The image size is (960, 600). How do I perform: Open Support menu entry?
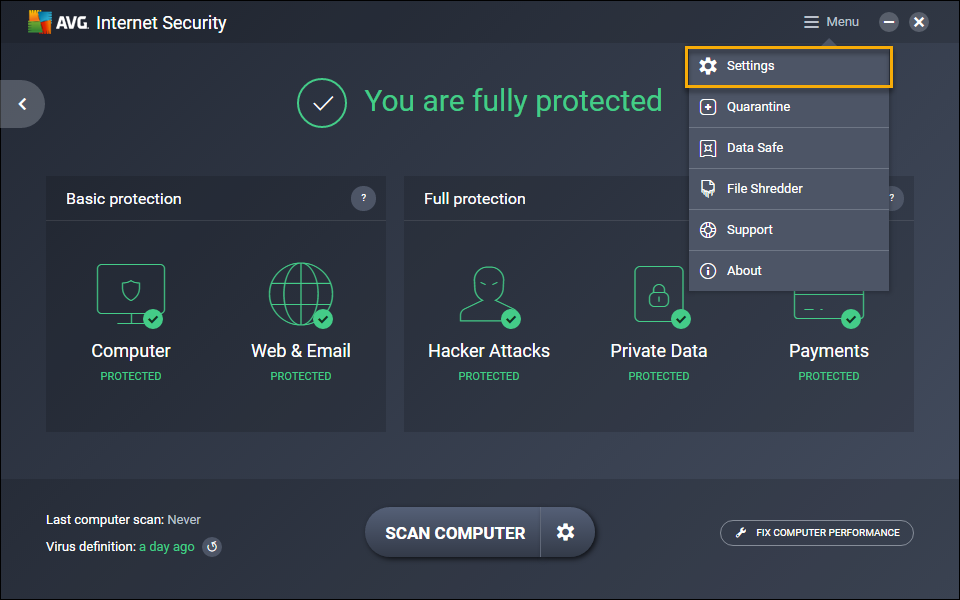[788, 230]
